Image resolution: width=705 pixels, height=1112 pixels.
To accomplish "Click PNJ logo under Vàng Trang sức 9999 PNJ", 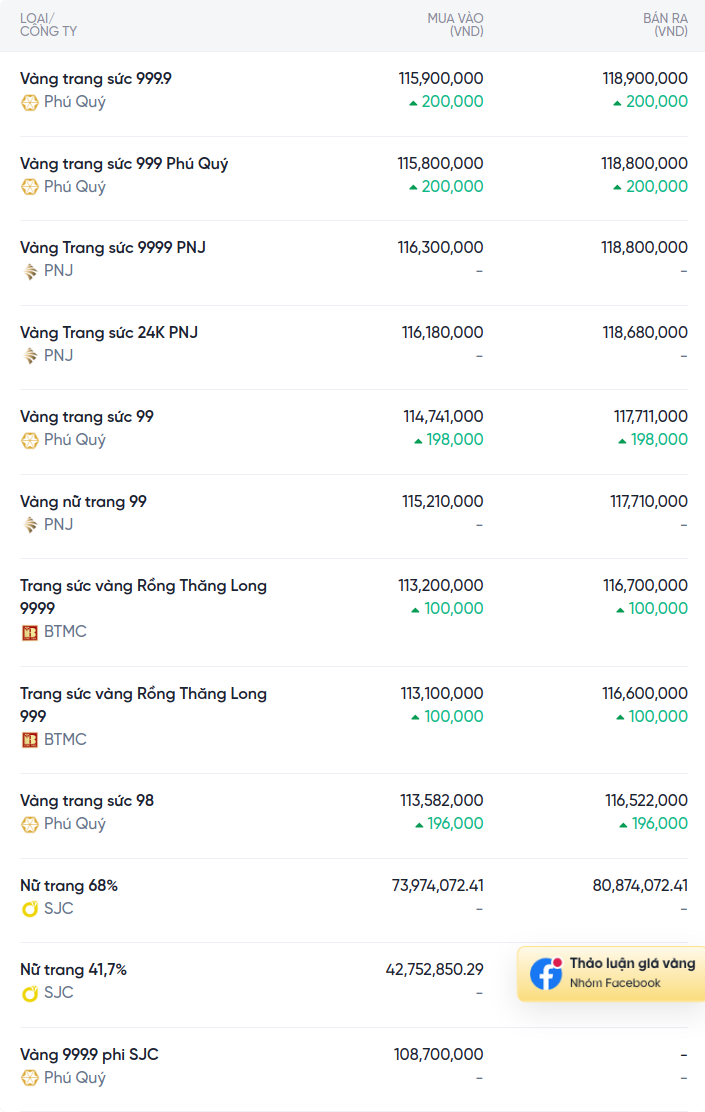I will coord(30,271).
